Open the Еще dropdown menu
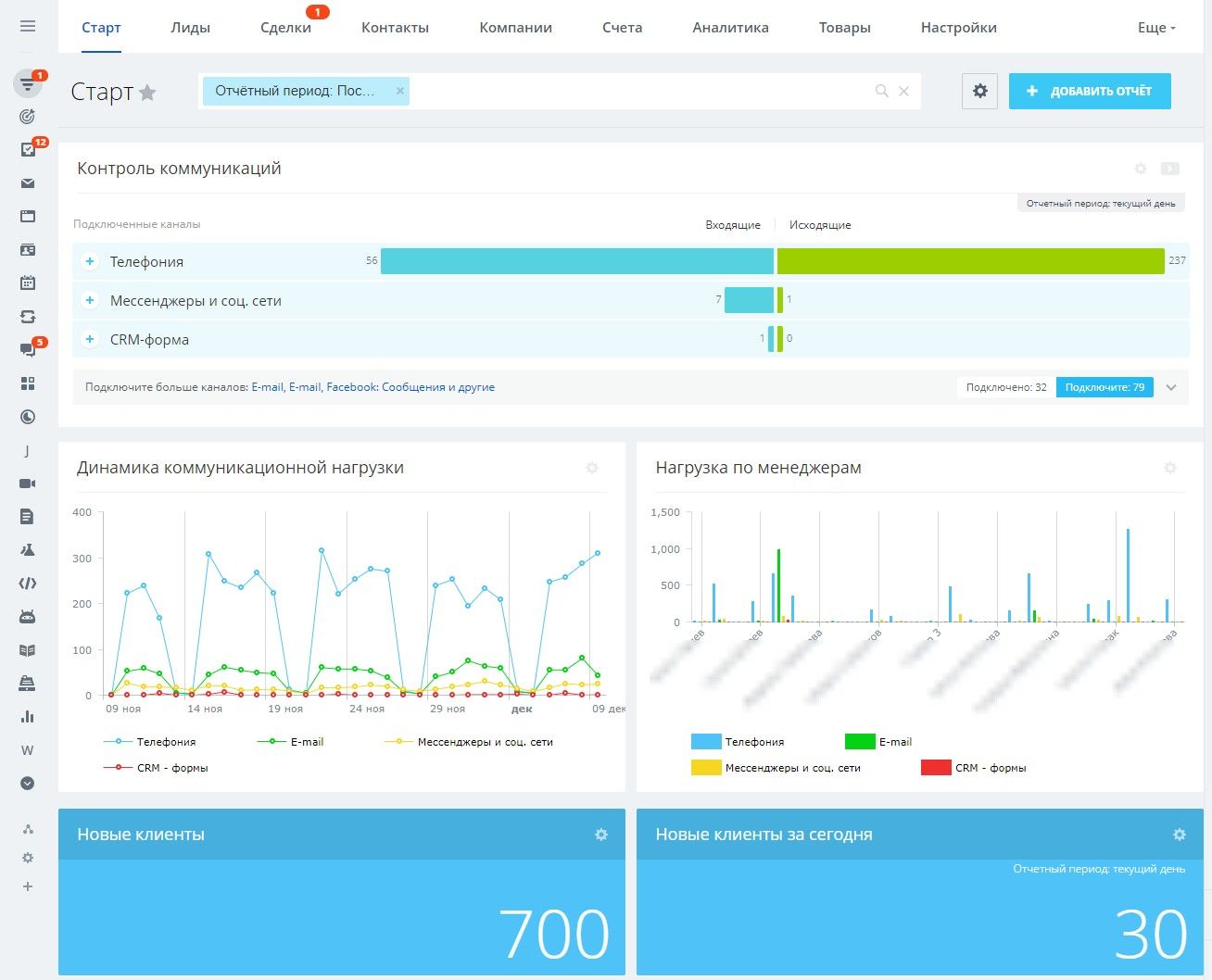The width and height of the screenshot is (1212, 980). [x=1155, y=28]
